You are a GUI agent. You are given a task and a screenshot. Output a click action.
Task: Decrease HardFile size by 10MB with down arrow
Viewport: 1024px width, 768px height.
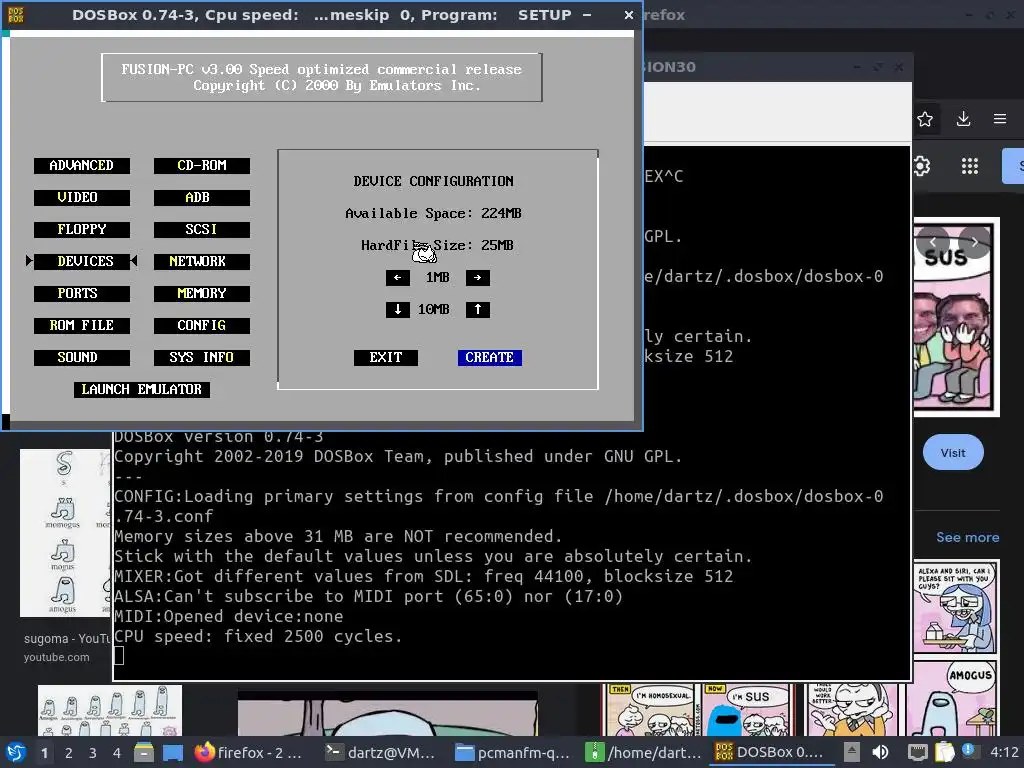coord(398,310)
